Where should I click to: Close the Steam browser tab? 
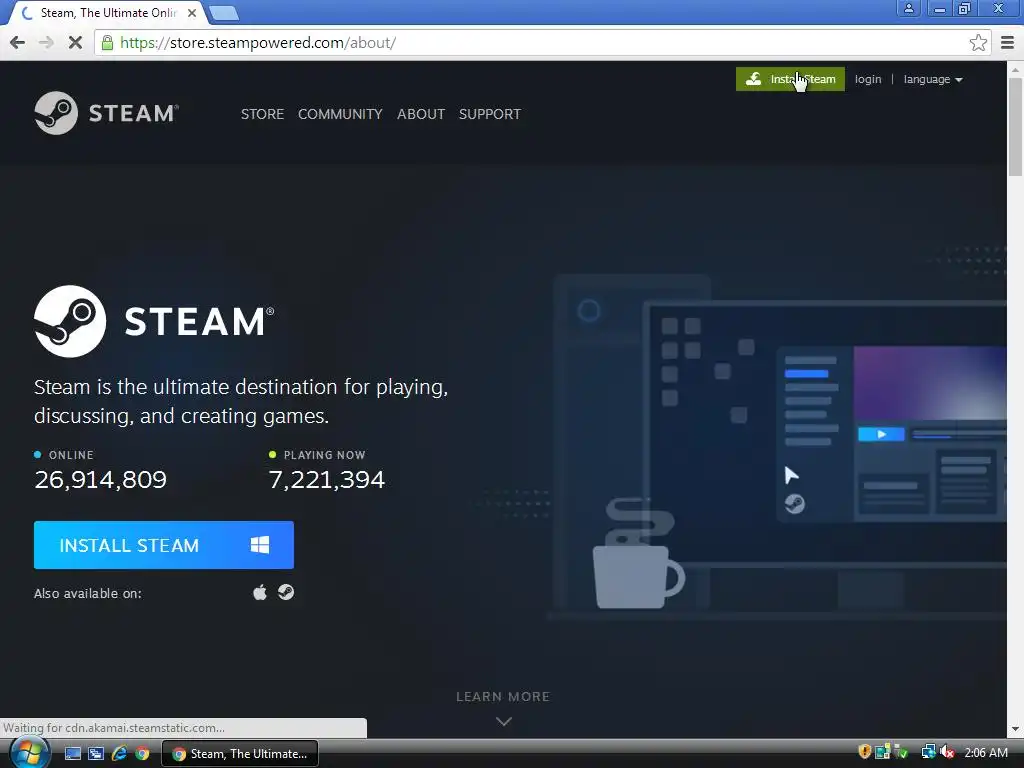pos(192,12)
